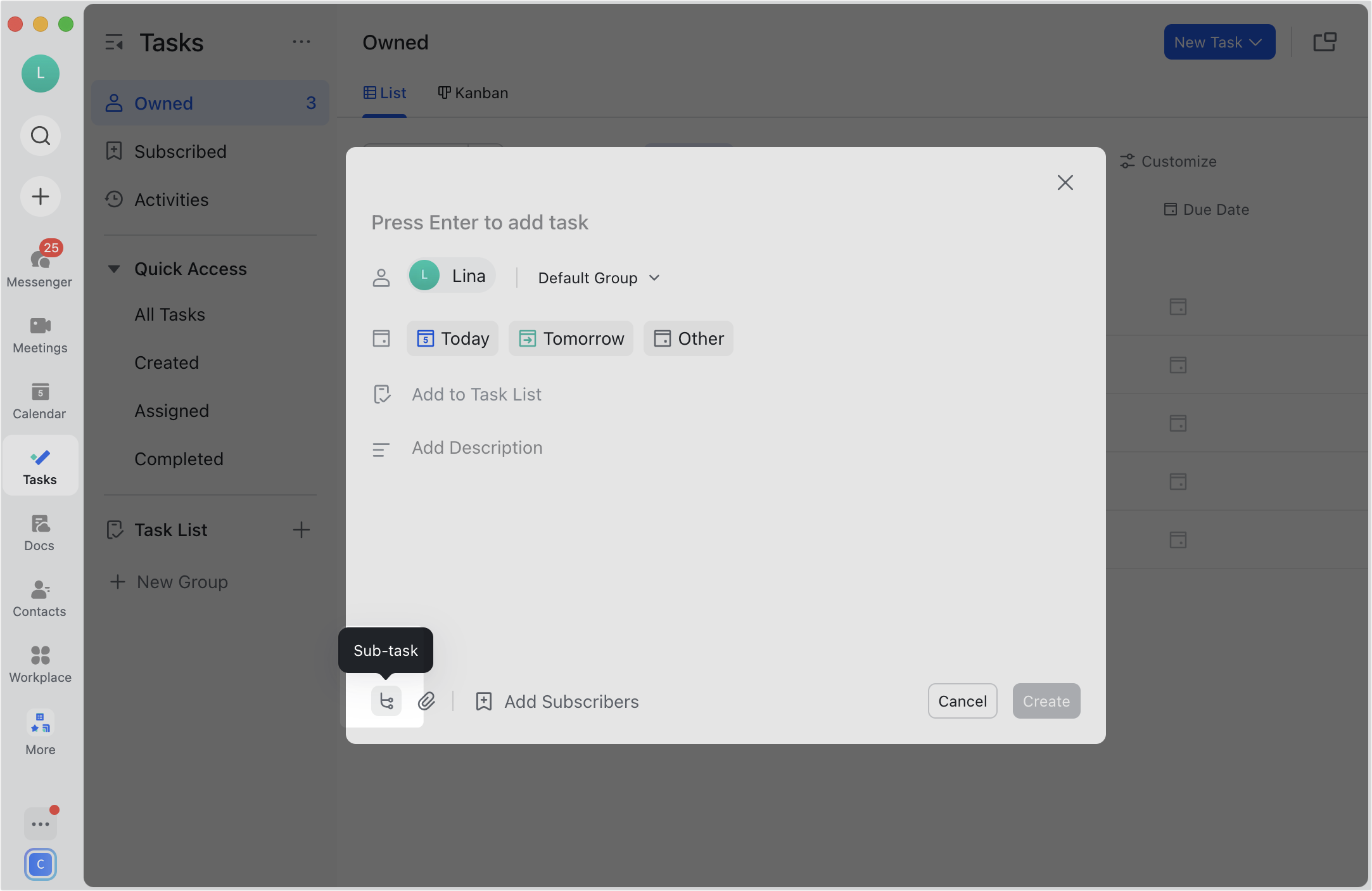Switch to the Kanban view tab
This screenshot has width=1372, height=891.
pyautogui.click(x=472, y=93)
